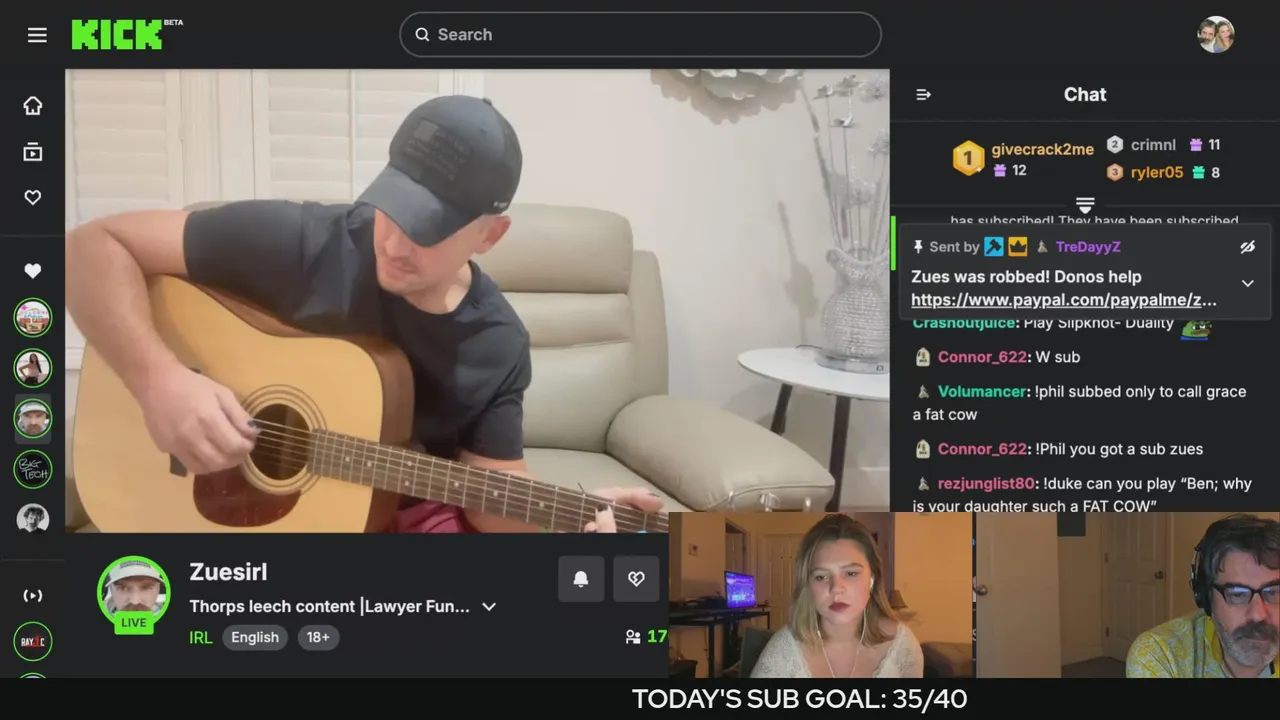Screen dimensions: 1280x720
Task: Open user profile avatar menu
Action: [x=1216, y=35]
